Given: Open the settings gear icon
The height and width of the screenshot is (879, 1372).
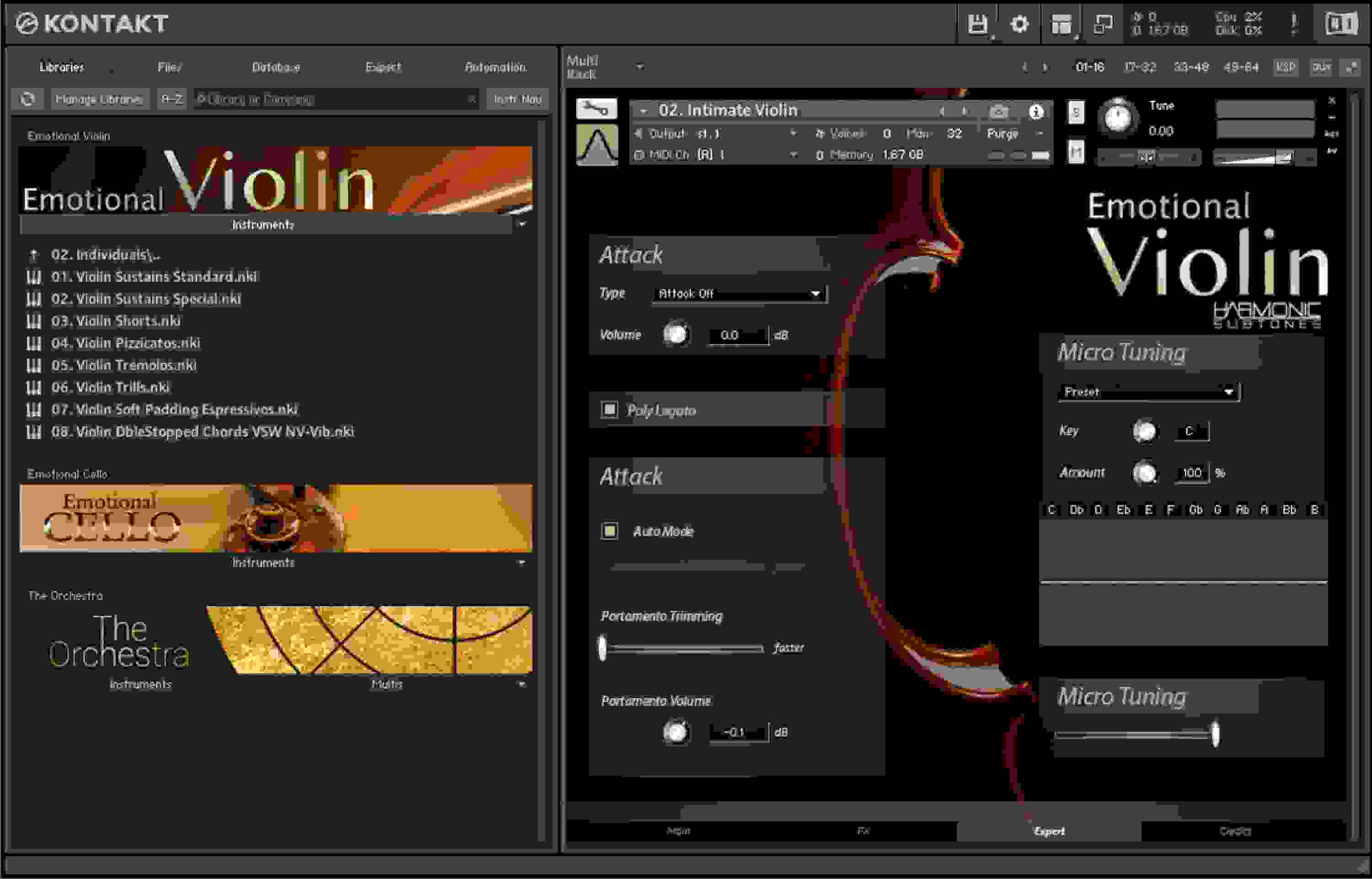Looking at the screenshot, I should click(1019, 24).
